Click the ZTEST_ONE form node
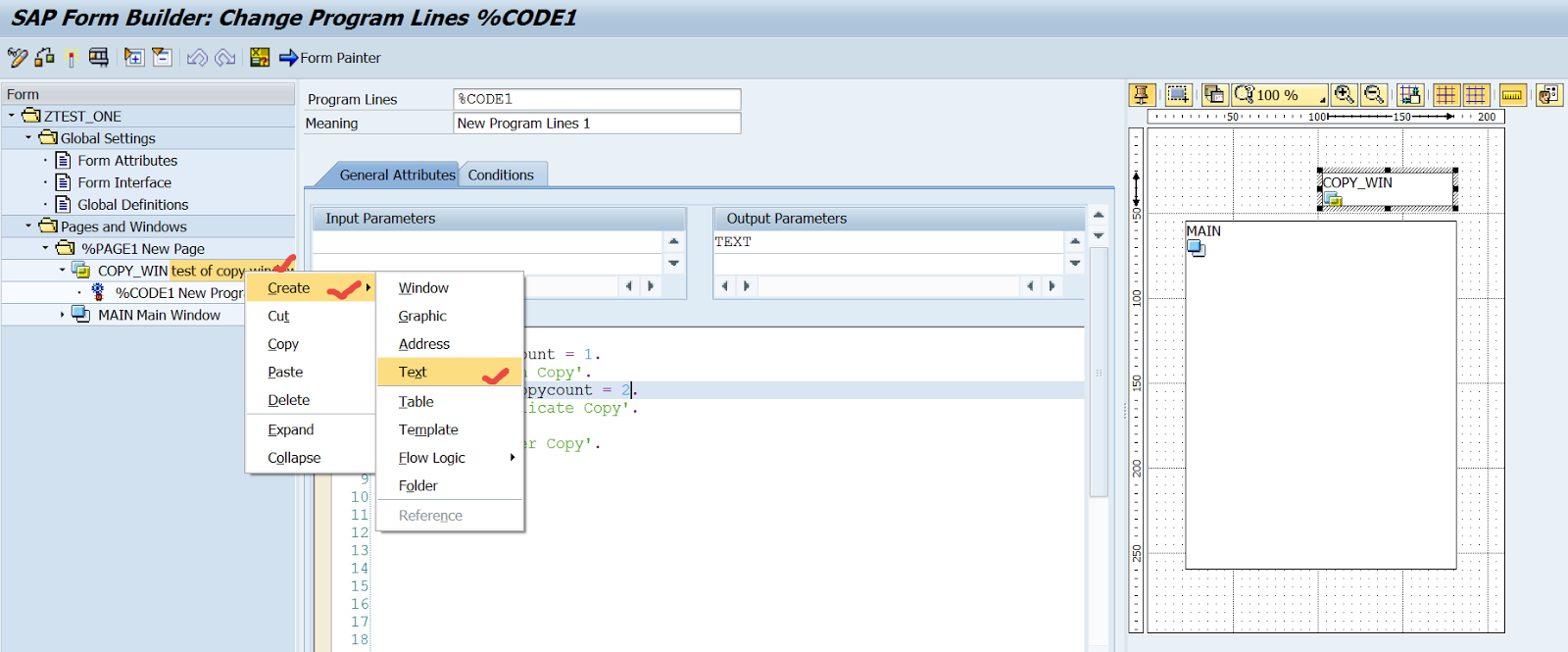This screenshot has width=1568, height=652. [82, 116]
